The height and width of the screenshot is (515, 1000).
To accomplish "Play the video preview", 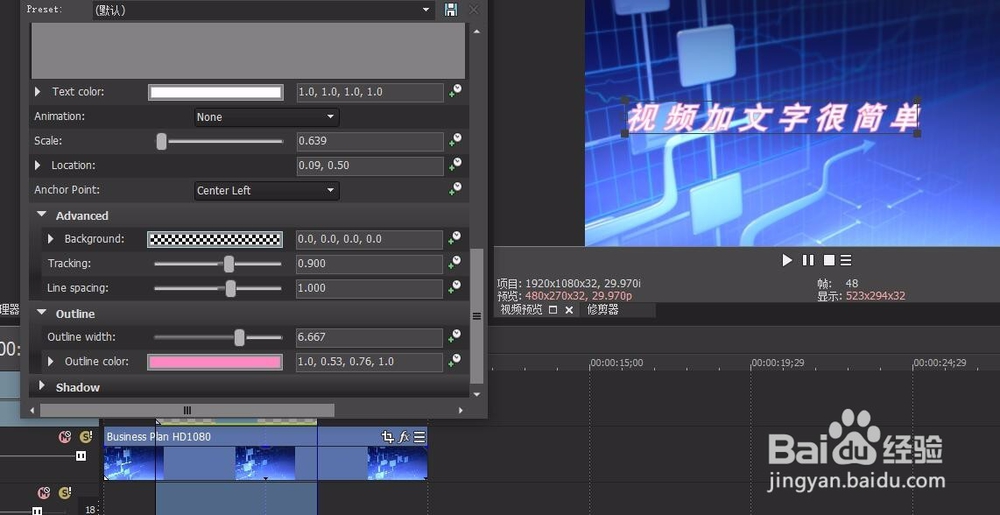I will (787, 260).
